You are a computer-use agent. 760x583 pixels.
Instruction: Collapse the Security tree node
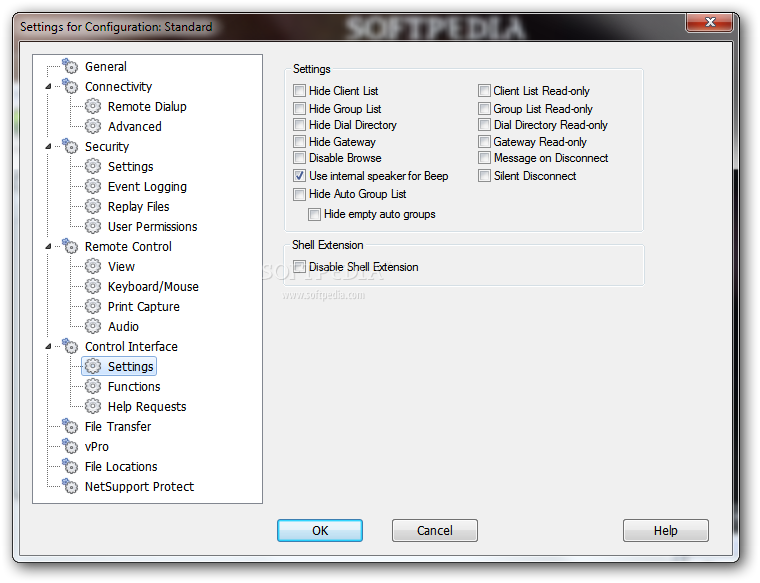click(48, 146)
